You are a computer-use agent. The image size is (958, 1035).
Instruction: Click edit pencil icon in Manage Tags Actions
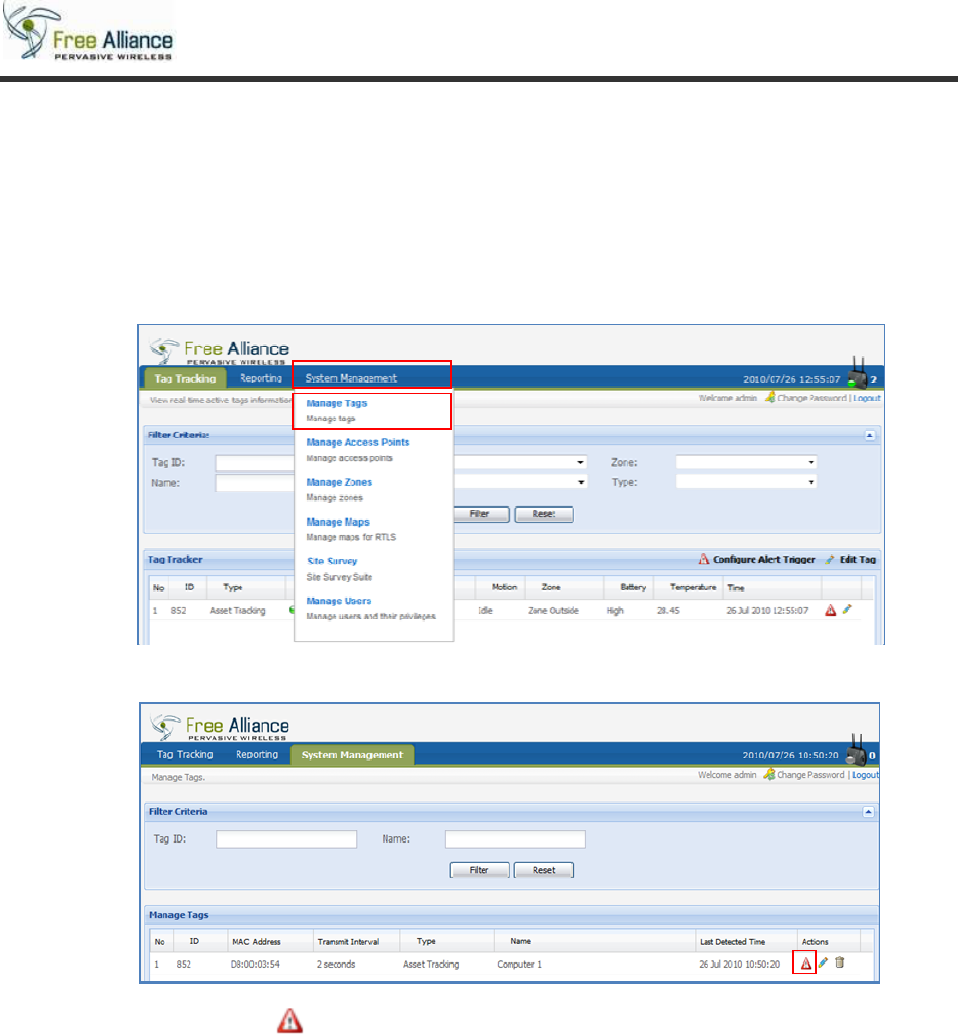coord(823,964)
